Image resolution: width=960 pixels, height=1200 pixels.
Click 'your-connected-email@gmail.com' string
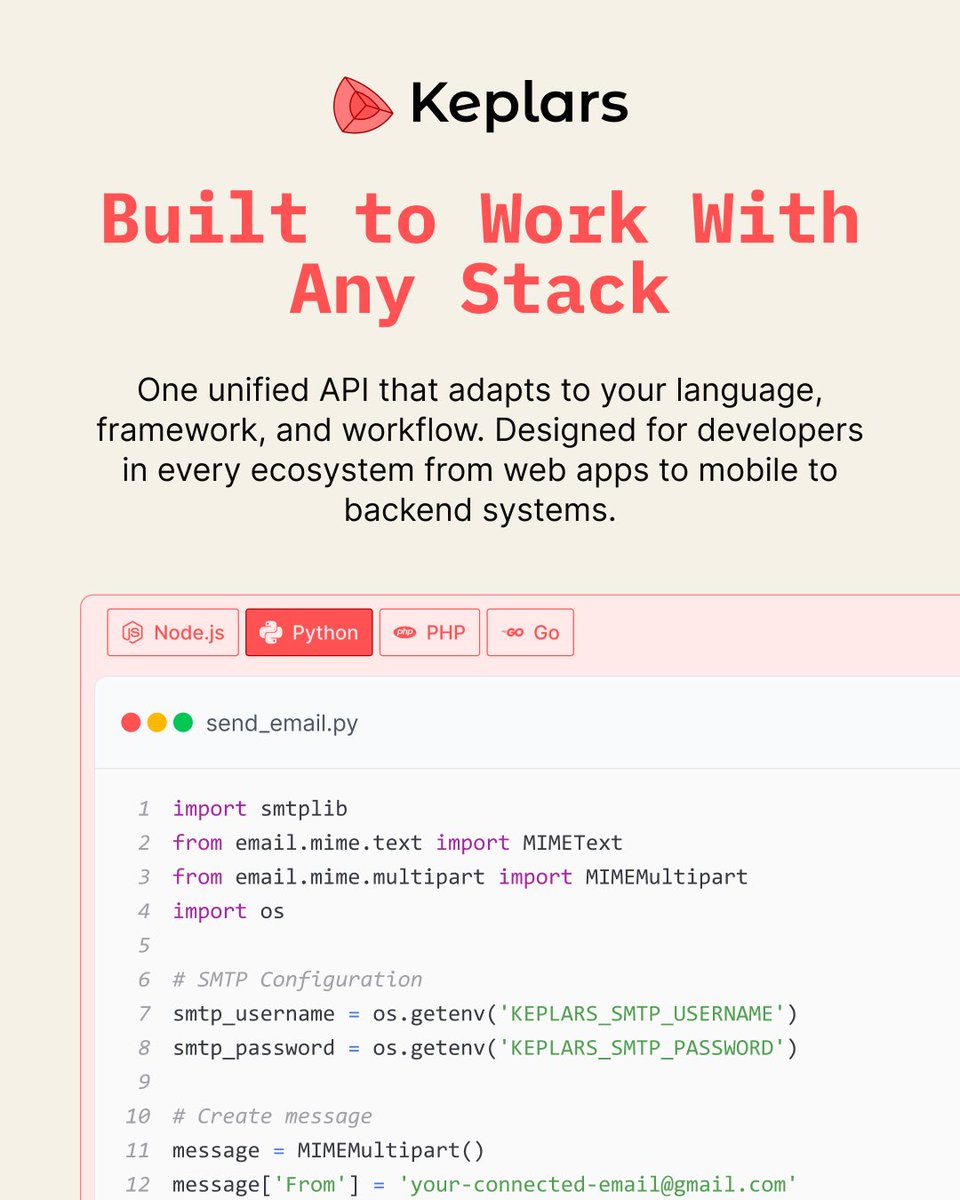pyautogui.click(x=599, y=1184)
